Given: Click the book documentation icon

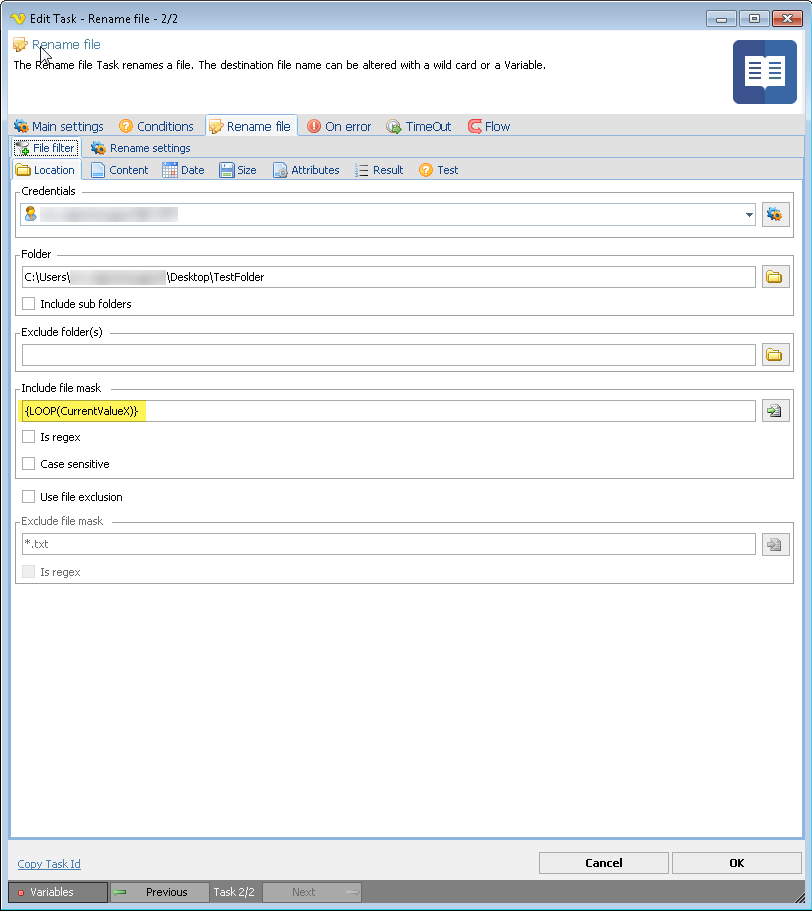Looking at the screenshot, I should pos(764,72).
